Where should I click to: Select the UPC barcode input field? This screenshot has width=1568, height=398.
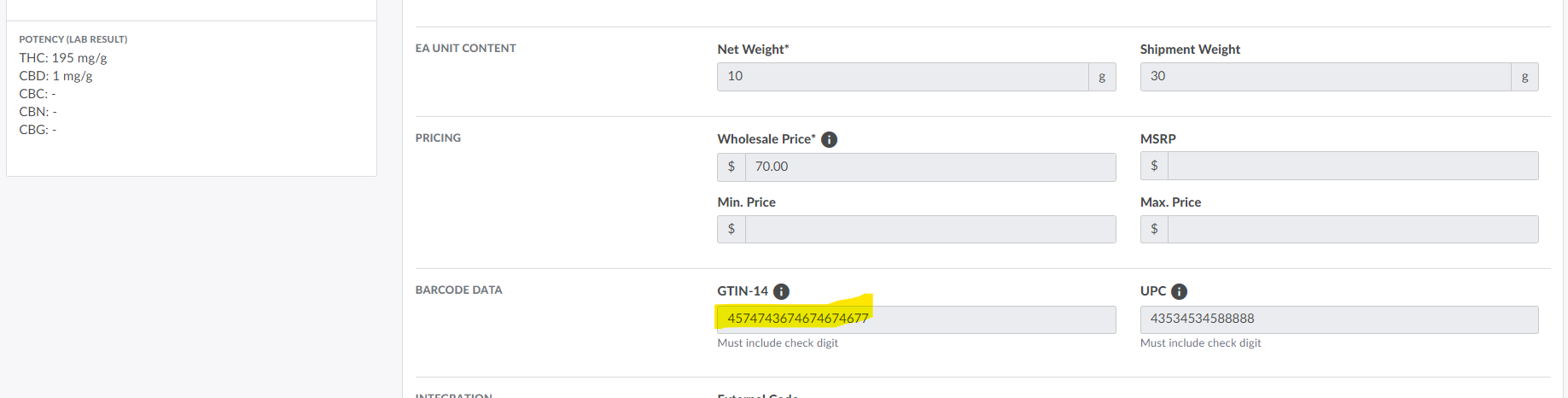pyautogui.click(x=1338, y=319)
